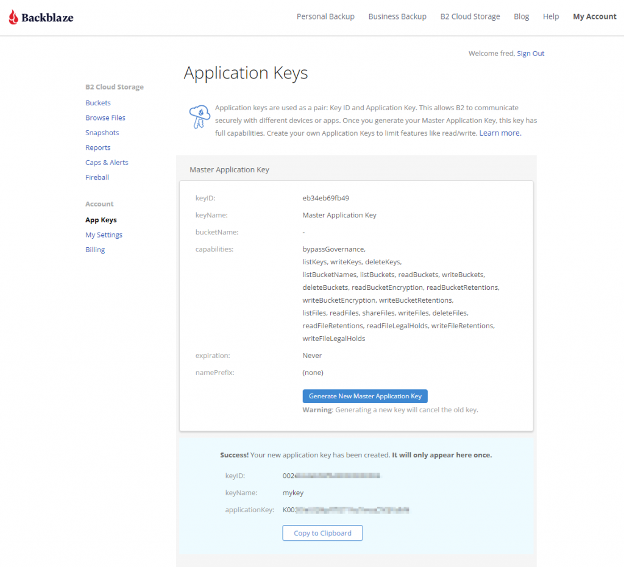624x568 pixels.
Task: Sign Out of the account
Action: (530, 53)
